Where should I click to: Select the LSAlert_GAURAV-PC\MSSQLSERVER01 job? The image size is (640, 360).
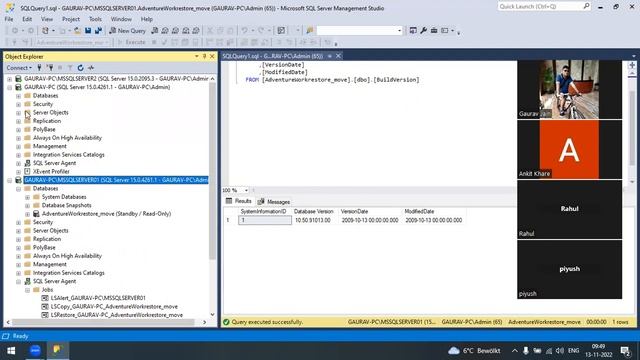pyautogui.click(x=98, y=298)
